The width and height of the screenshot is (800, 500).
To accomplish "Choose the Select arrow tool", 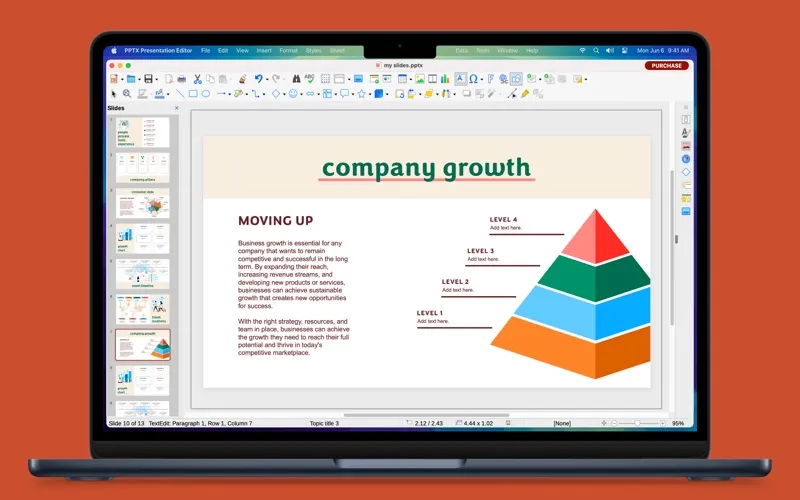I will tap(113, 94).
